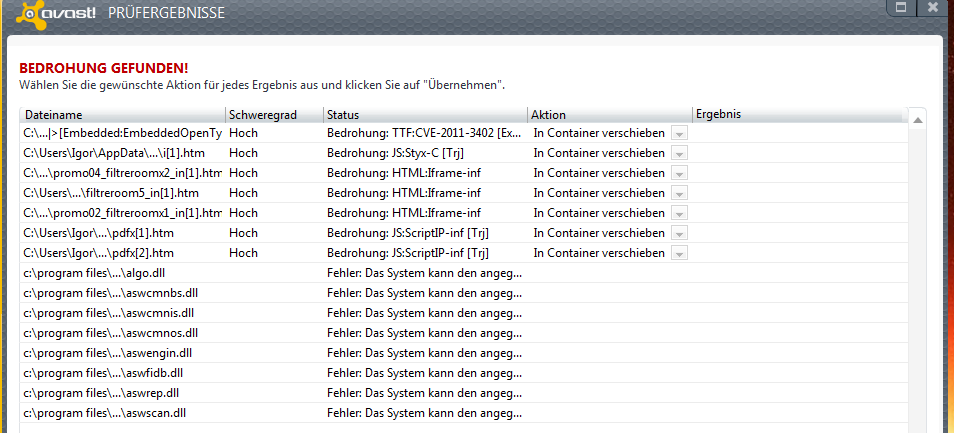Click JS:ScriptIP-inf status of pdfx[1].htm
This screenshot has width=954, height=433.
click(x=408, y=234)
